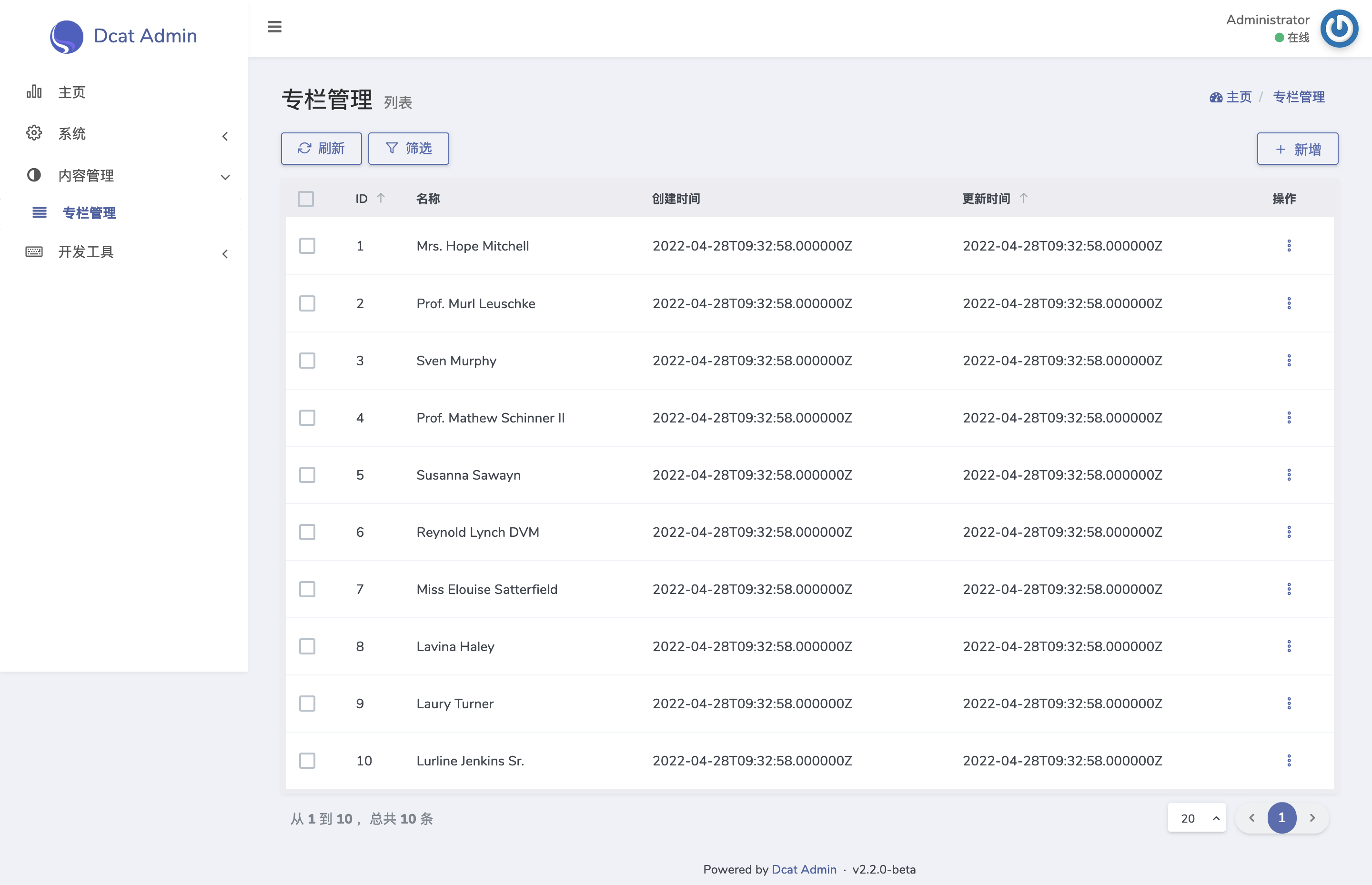Click the Administrator avatar power icon
The width and height of the screenshot is (1372, 885).
pyautogui.click(x=1339, y=28)
